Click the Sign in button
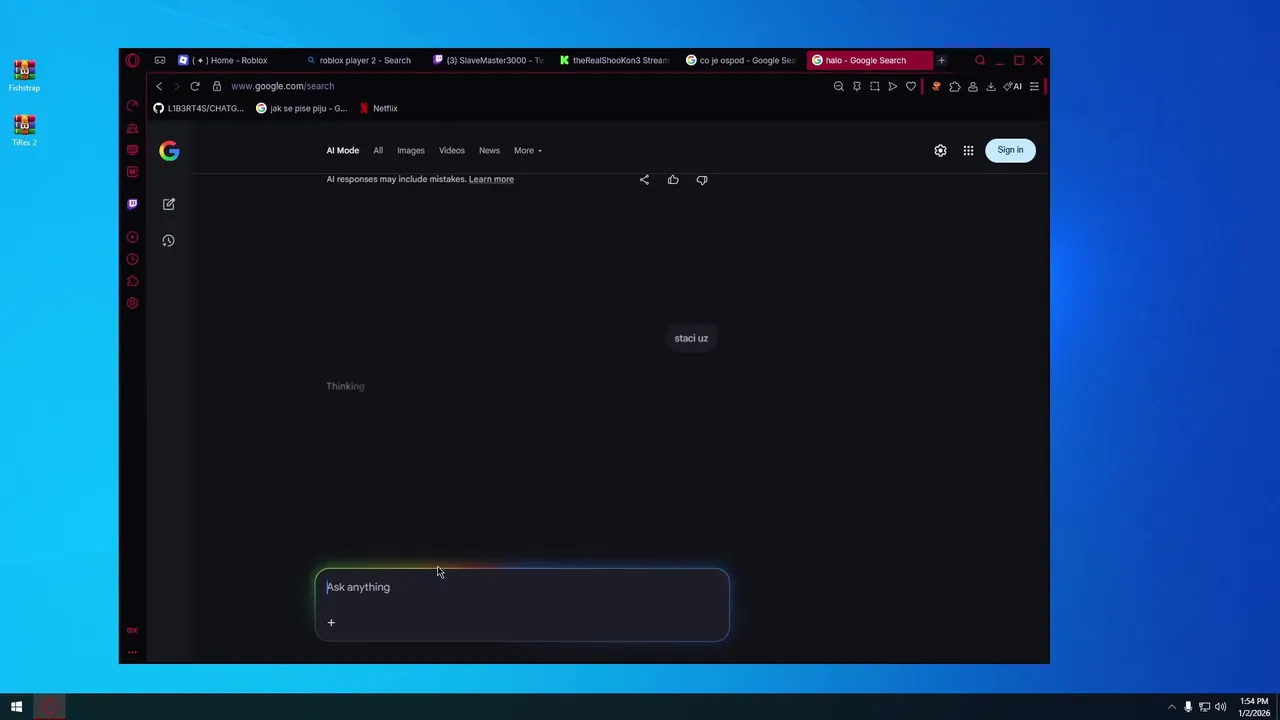1280x720 pixels. (1010, 150)
